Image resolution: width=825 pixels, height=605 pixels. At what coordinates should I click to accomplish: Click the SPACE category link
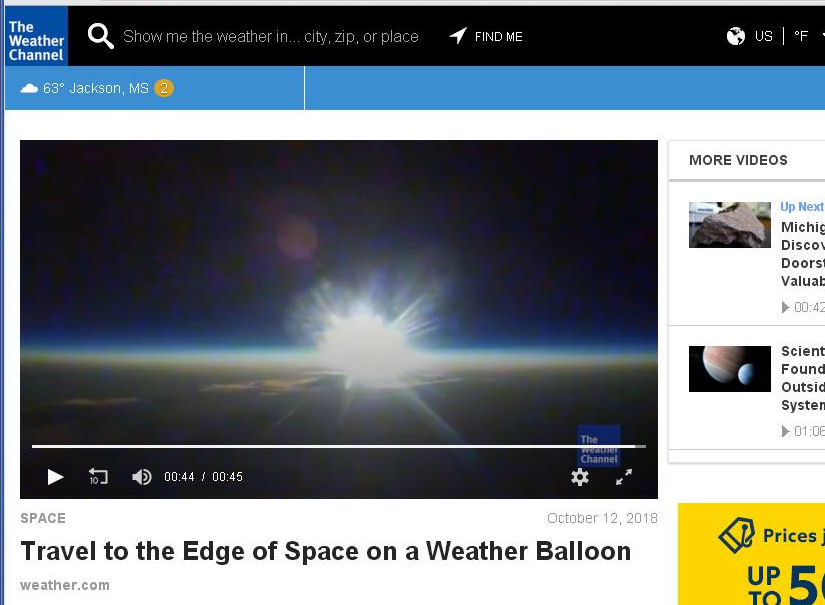[x=43, y=518]
